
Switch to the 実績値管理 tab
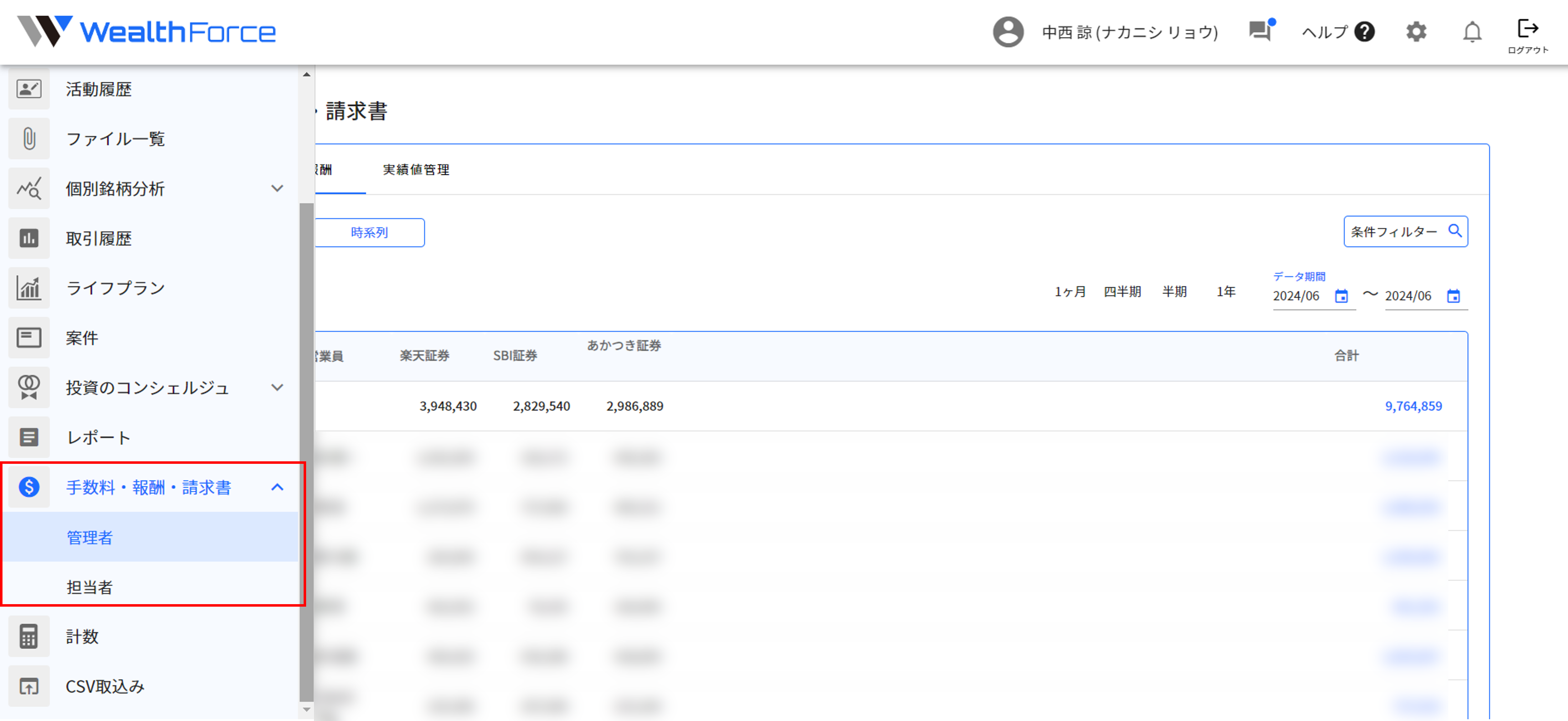(416, 170)
